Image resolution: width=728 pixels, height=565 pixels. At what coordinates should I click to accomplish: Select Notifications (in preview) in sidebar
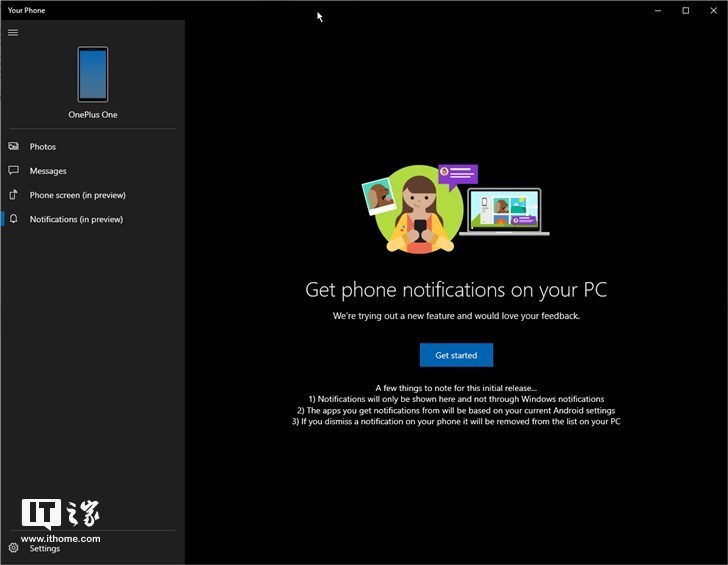point(76,219)
